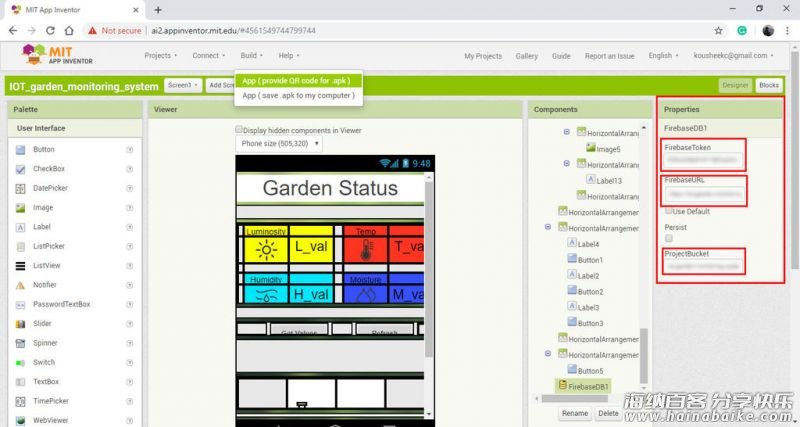Collapse the HorizontalArrangement above Label13
Screen dimensions: 800x427
(x=566, y=164)
